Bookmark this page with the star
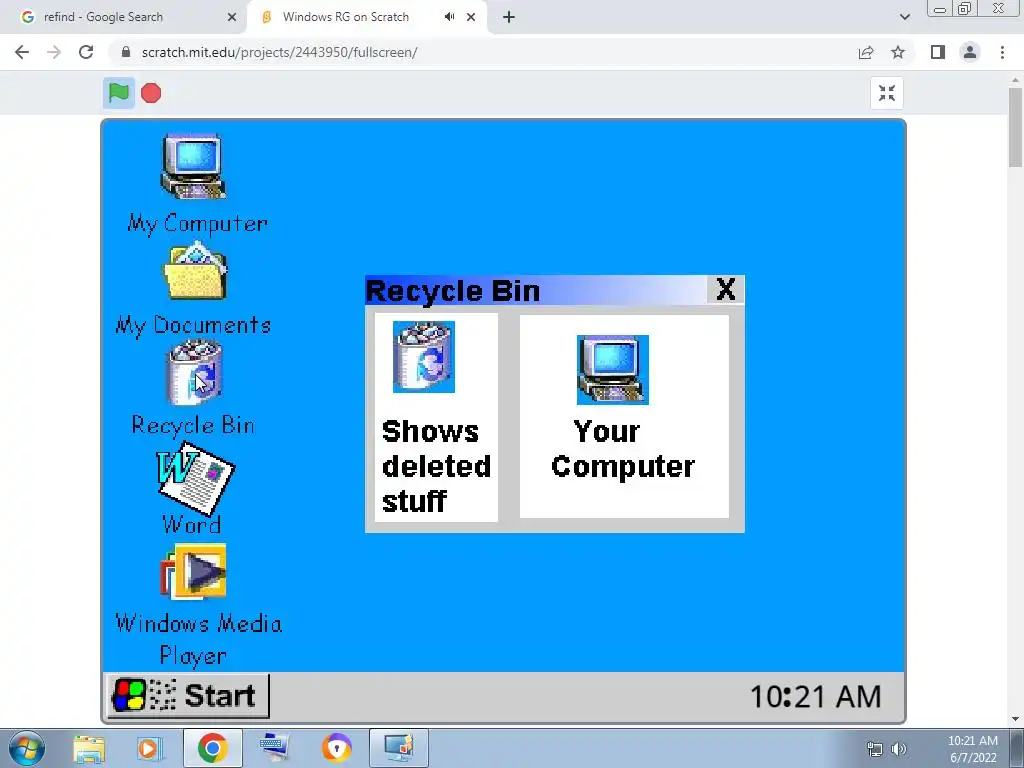 click(898, 52)
